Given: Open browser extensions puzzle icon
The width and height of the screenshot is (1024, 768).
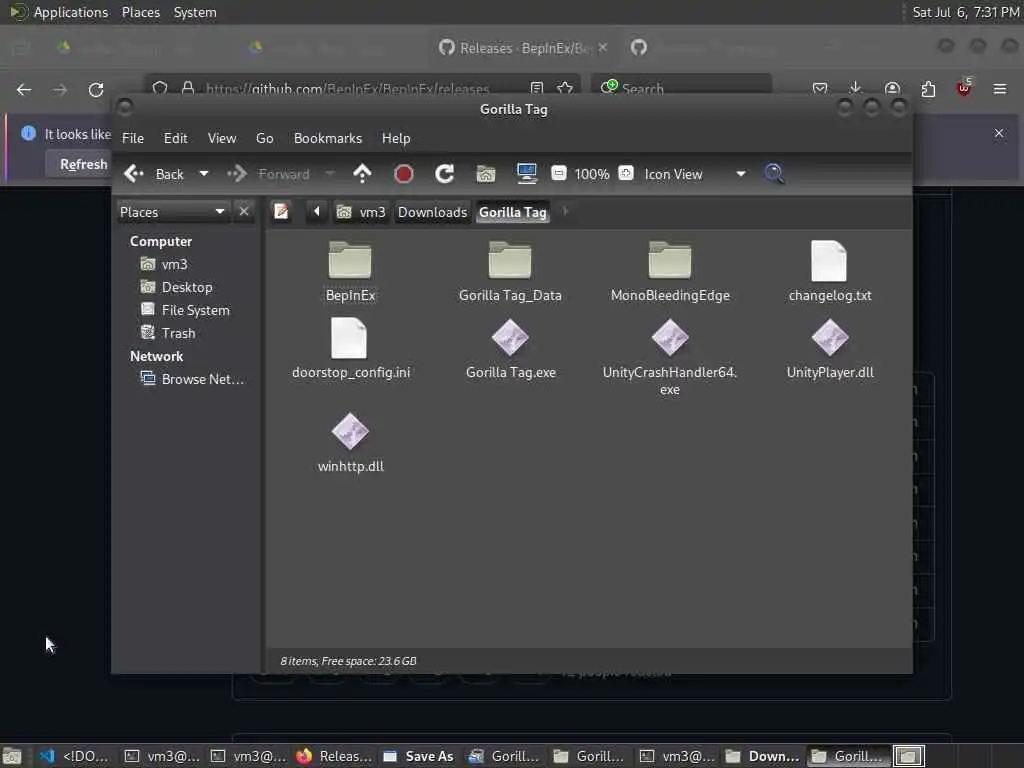Looking at the screenshot, I should coord(928,89).
